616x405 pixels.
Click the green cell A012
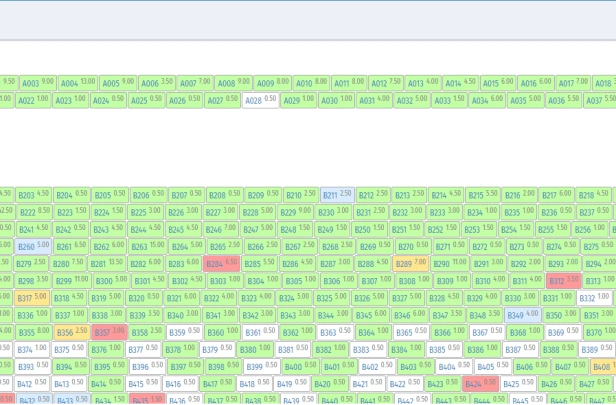pos(386,83)
